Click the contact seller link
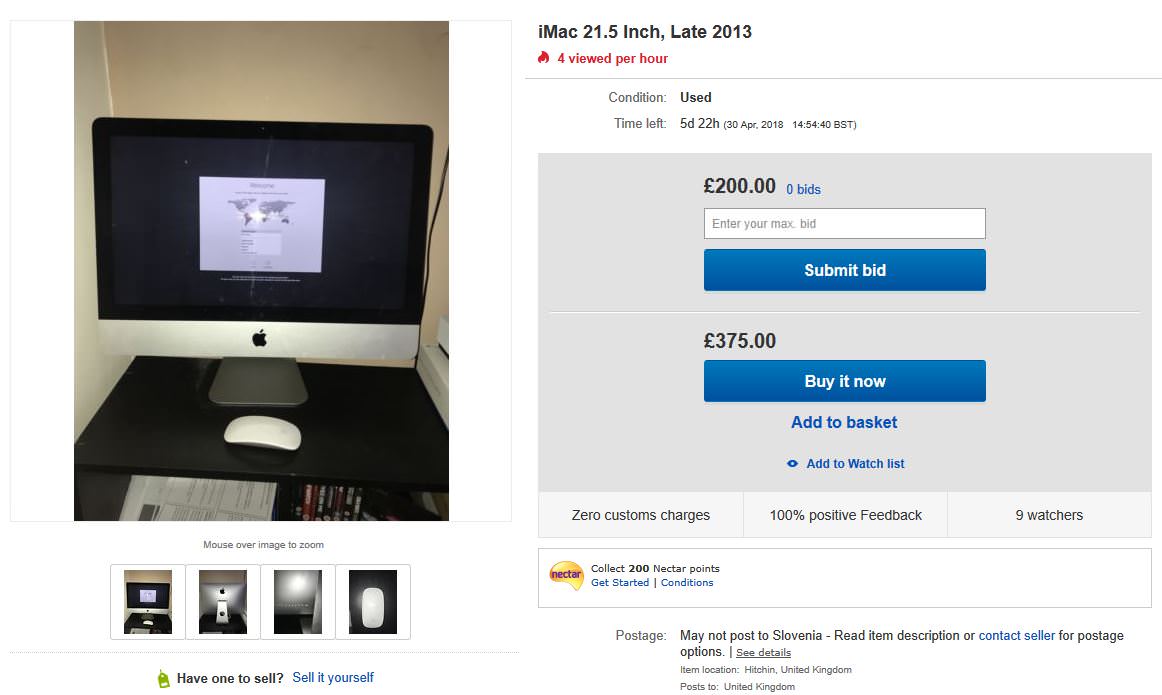Viewport: 1162px width, 695px height. pyautogui.click(x=1017, y=636)
